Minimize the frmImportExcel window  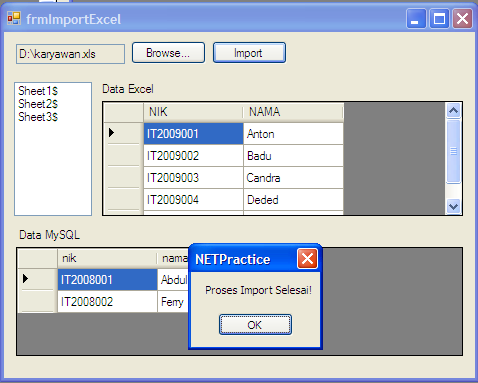coord(416,19)
